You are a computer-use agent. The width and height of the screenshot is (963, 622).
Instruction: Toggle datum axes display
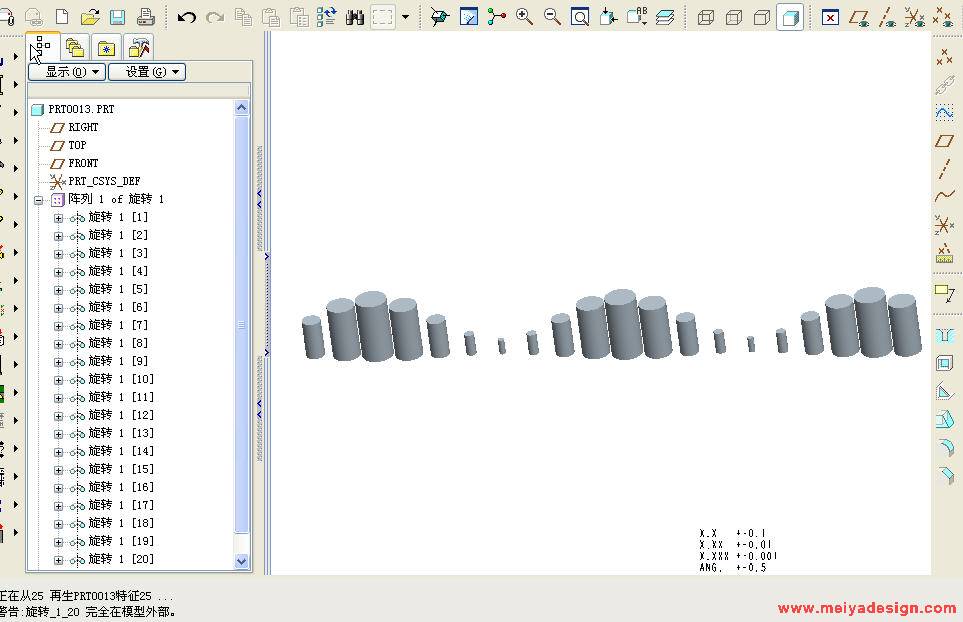coord(886,17)
